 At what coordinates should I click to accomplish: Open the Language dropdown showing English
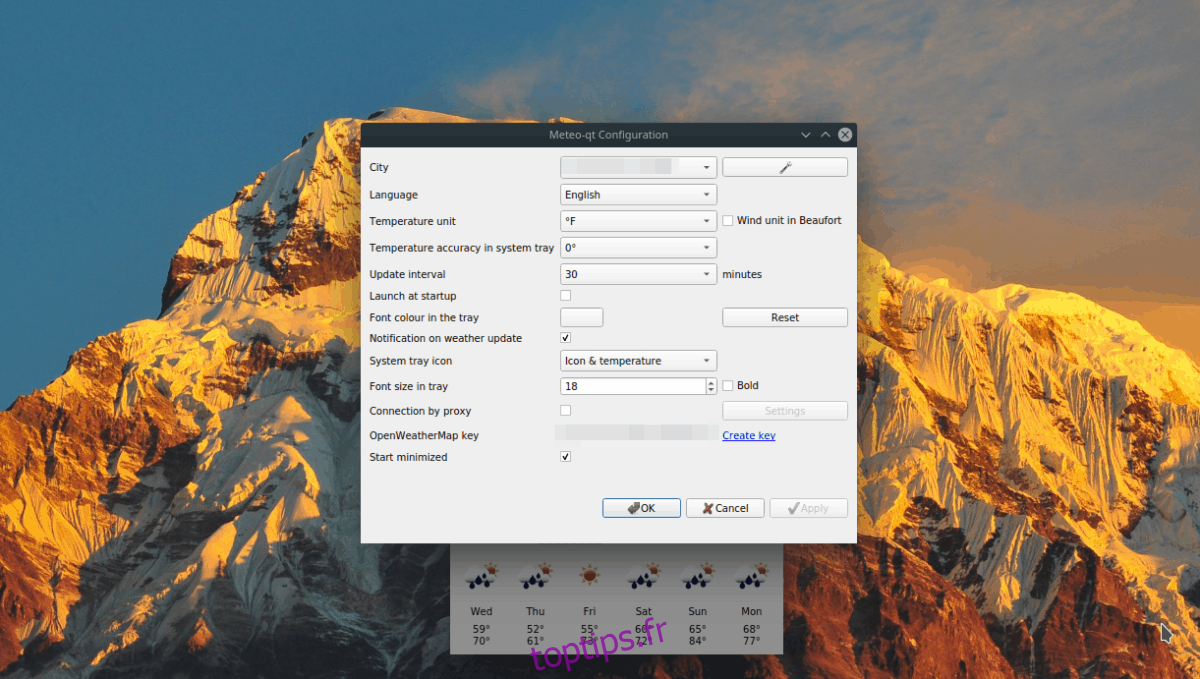point(638,195)
